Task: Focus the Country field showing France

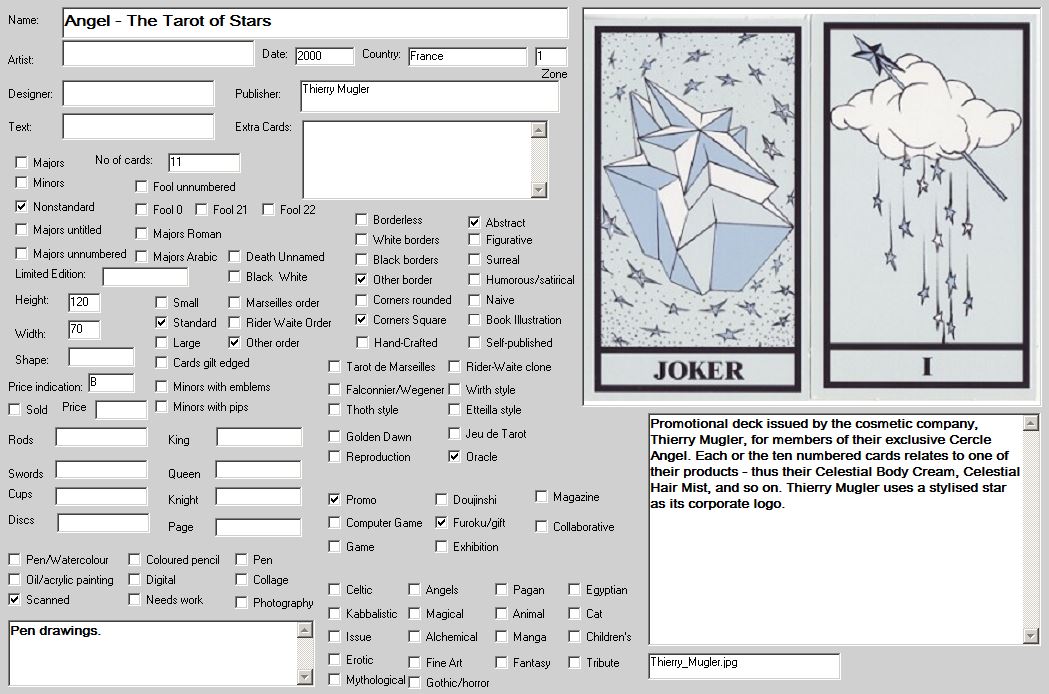Action: 466,56
